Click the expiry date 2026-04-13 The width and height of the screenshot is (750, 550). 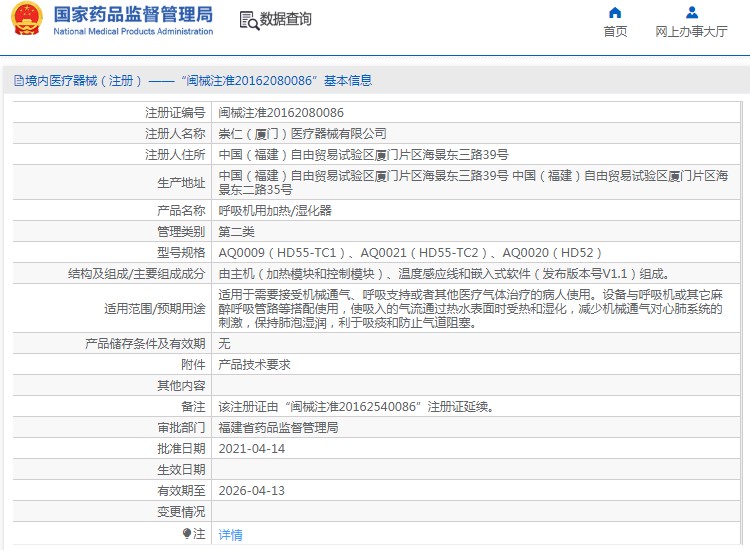click(x=251, y=491)
